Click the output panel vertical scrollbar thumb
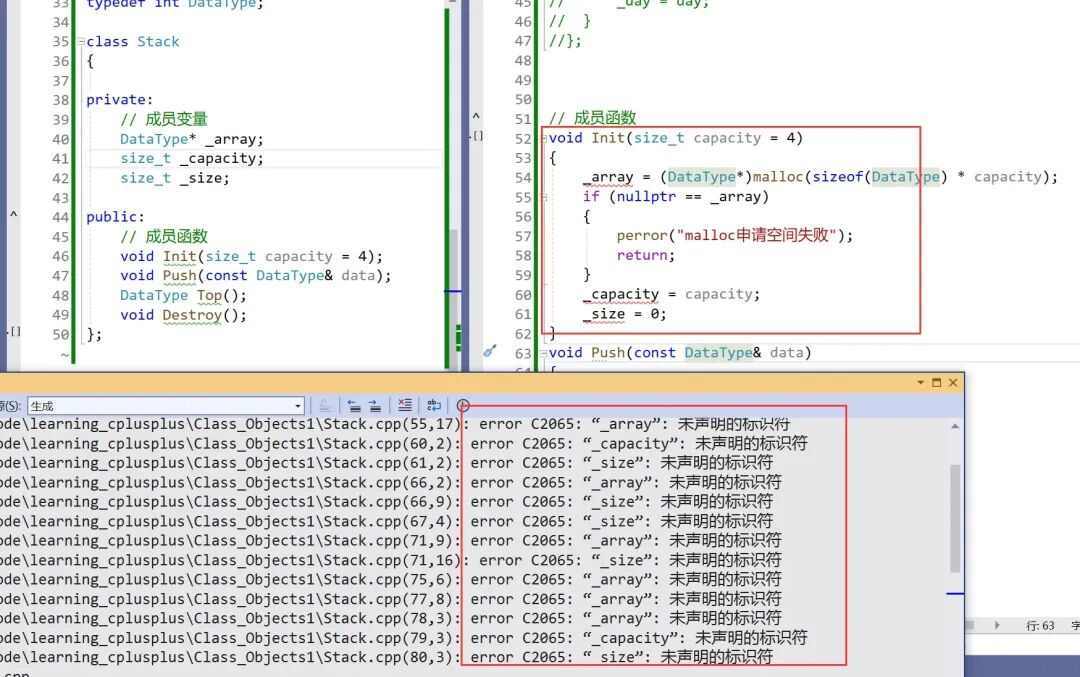 955,519
